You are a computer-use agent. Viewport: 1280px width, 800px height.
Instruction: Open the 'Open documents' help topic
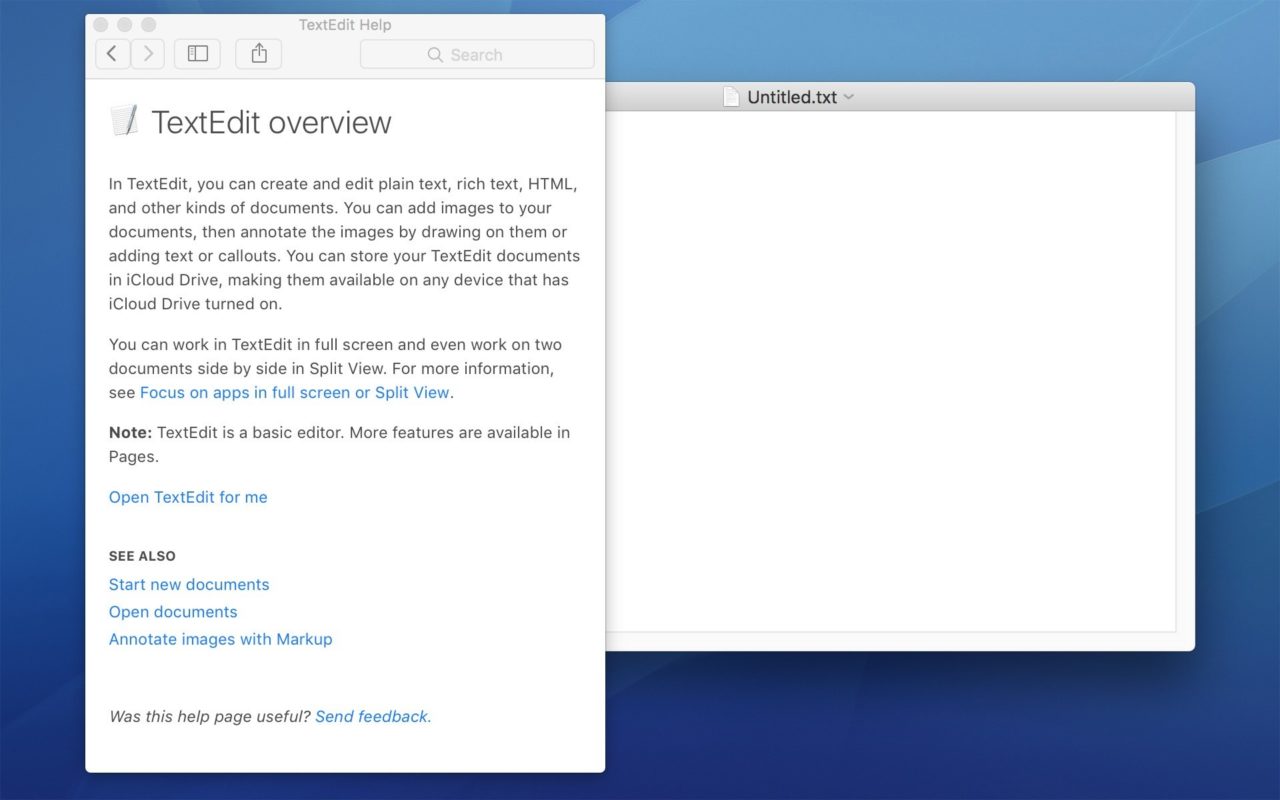click(x=173, y=612)
